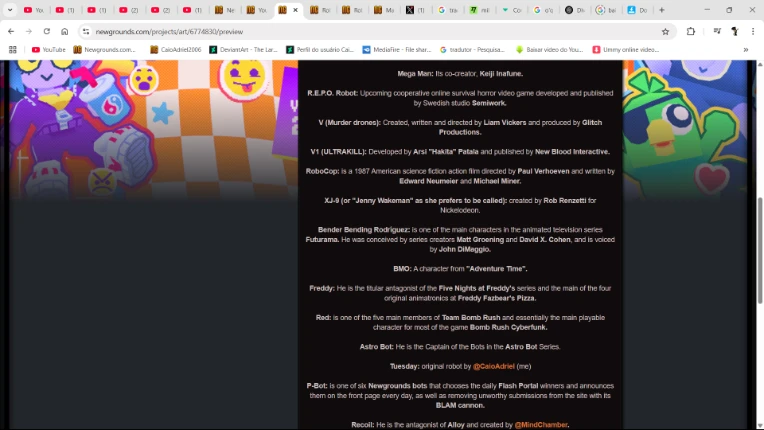This screenshot has height=430, width=764.
Task: View site information for newgrounds.com
Action: [x=86, y=31]
